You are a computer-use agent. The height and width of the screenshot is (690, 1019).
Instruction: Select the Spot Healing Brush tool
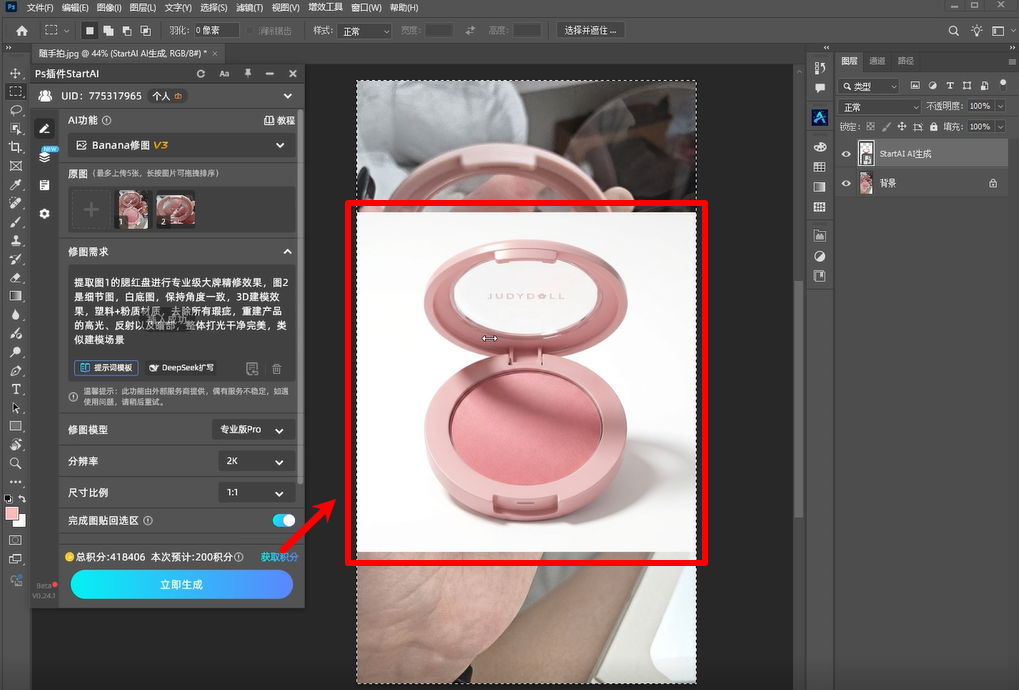pyautogui.click(x=16, y=203)
